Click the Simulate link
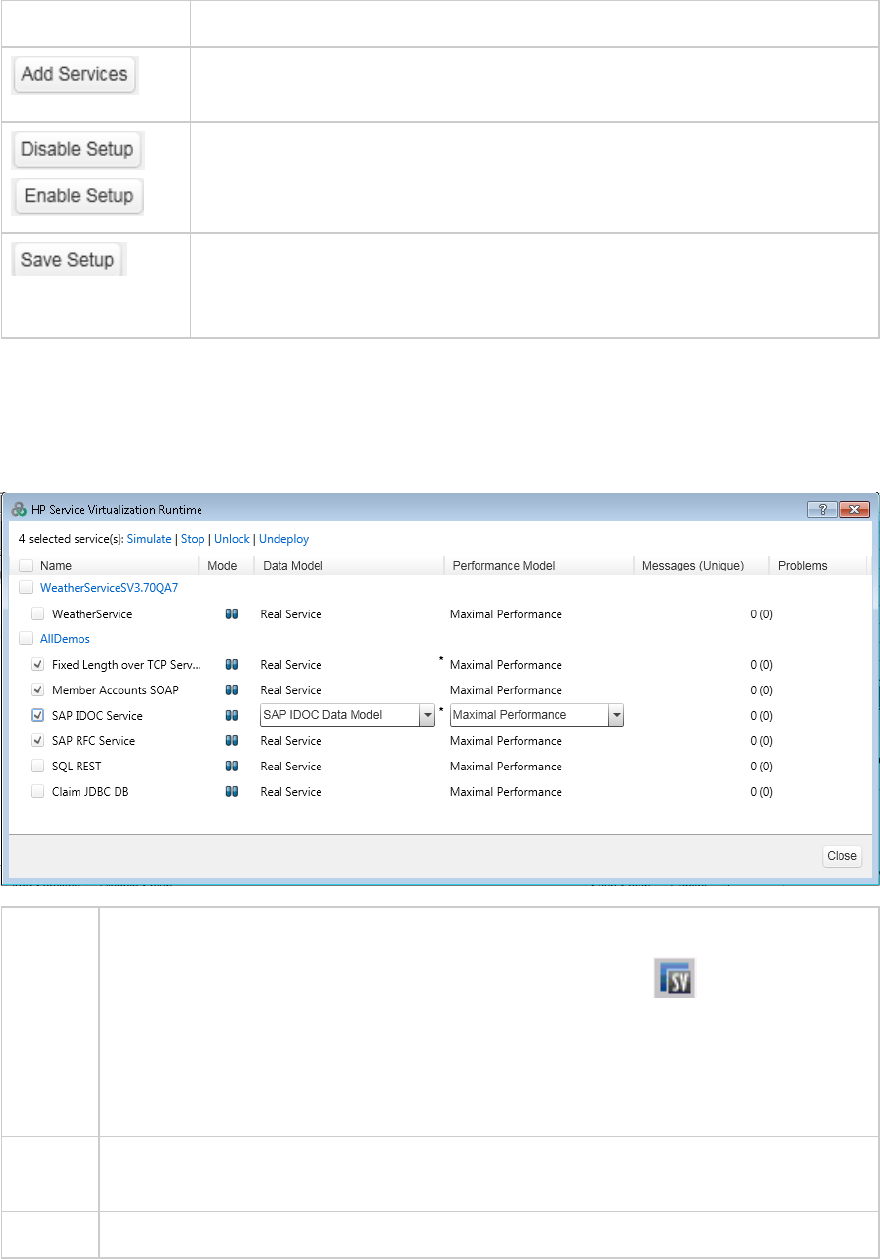The width and height of the screenshot is (880, 1259). tap(149, 539)
